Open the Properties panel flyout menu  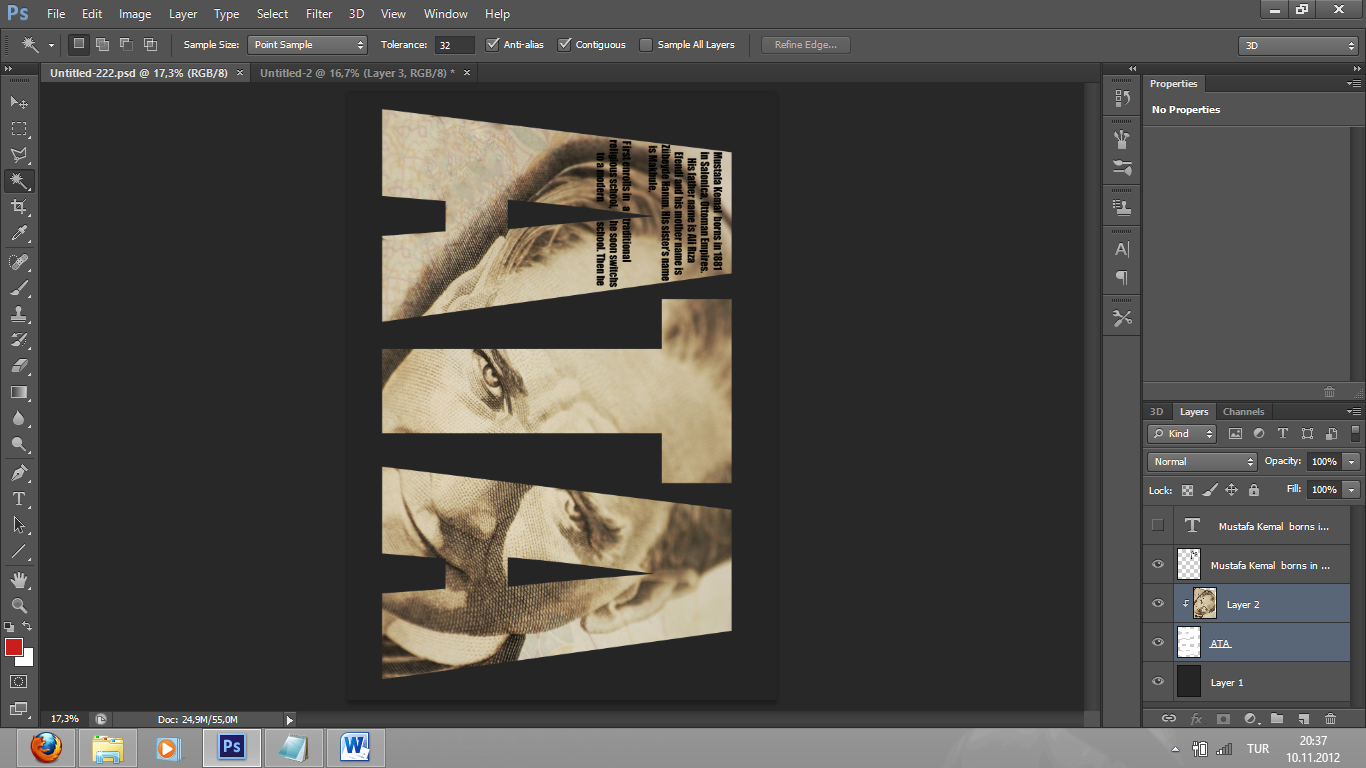(x=1354, y=83)
